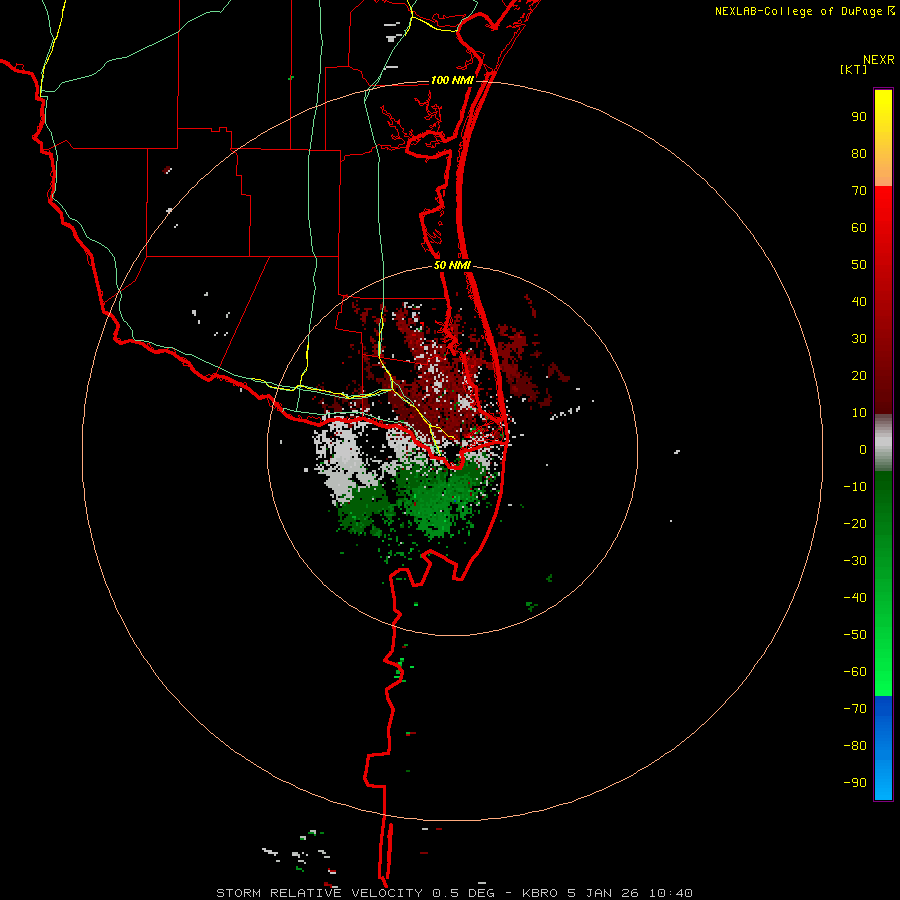Click the -80 value on velocity scale
The height and width of the screenshot is (900, 900).
click(855, 746)
